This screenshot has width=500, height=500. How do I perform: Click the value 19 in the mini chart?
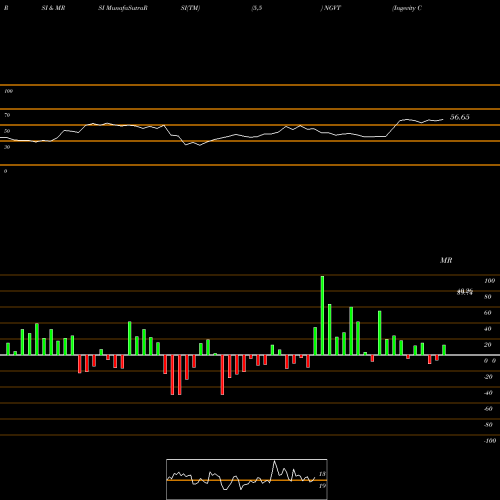(x=322, y=486)
